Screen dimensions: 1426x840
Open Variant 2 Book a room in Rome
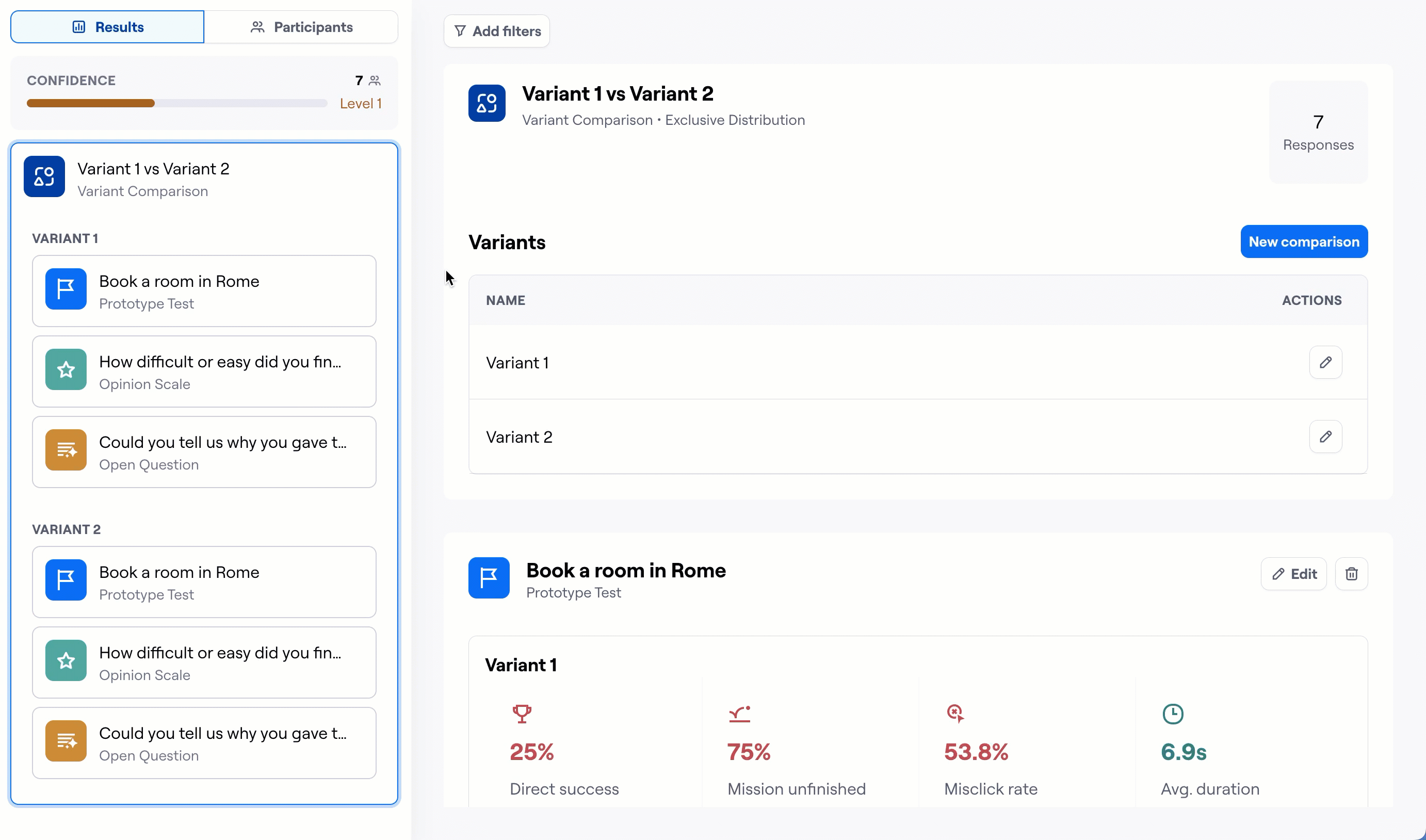click(204, 582)
